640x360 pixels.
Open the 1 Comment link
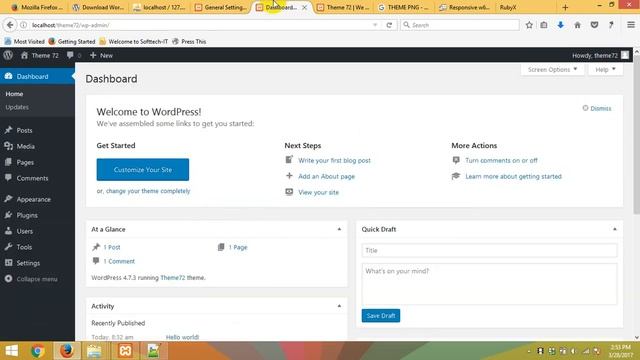point(119,261)
